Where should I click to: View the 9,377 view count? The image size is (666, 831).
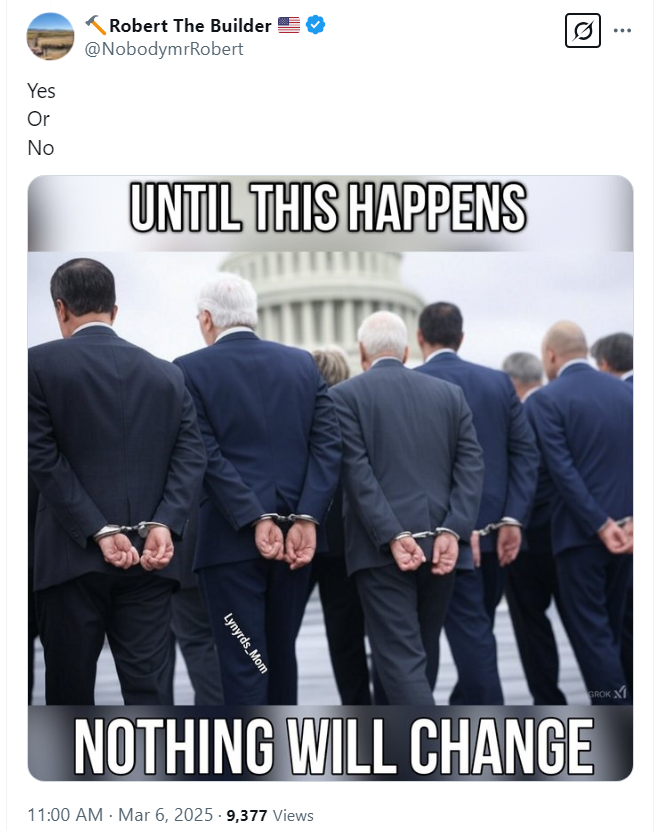(246, 815)
